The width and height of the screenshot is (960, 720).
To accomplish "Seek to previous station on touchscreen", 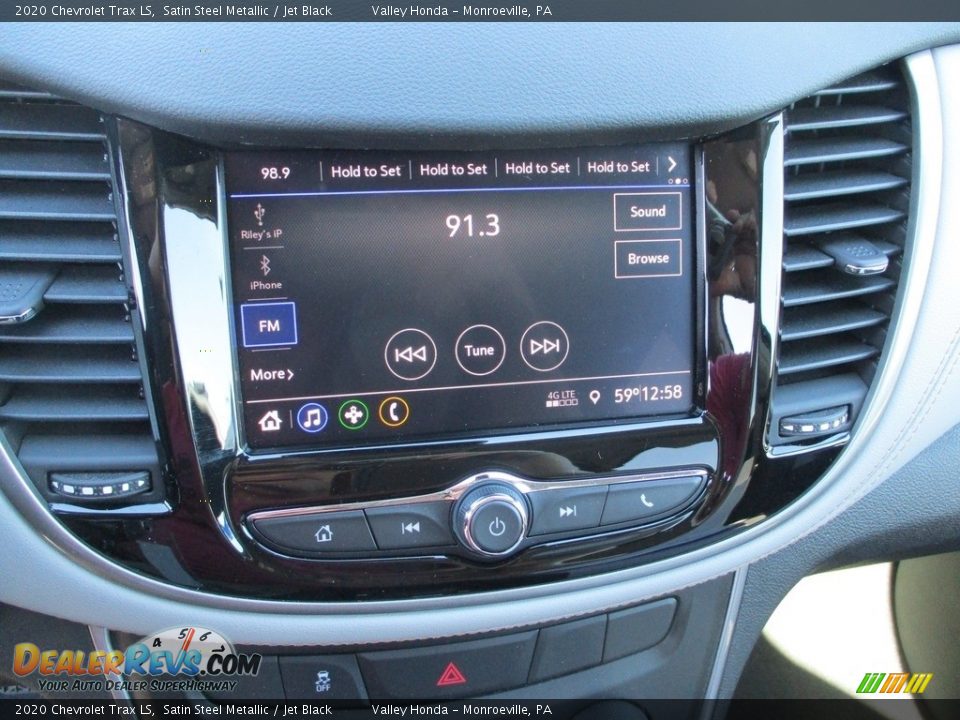I will [410, 354].
